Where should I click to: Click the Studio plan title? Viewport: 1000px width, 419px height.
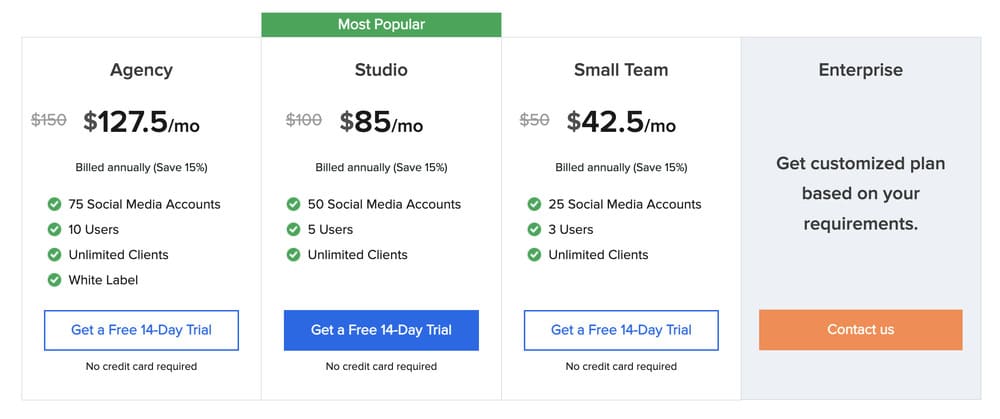click(381, 70)
